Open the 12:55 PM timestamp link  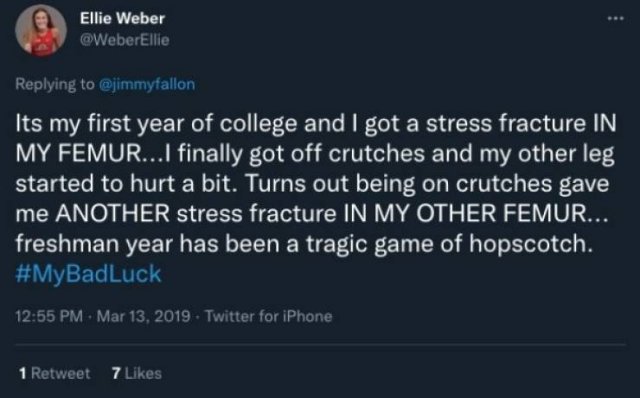[49, 316]
